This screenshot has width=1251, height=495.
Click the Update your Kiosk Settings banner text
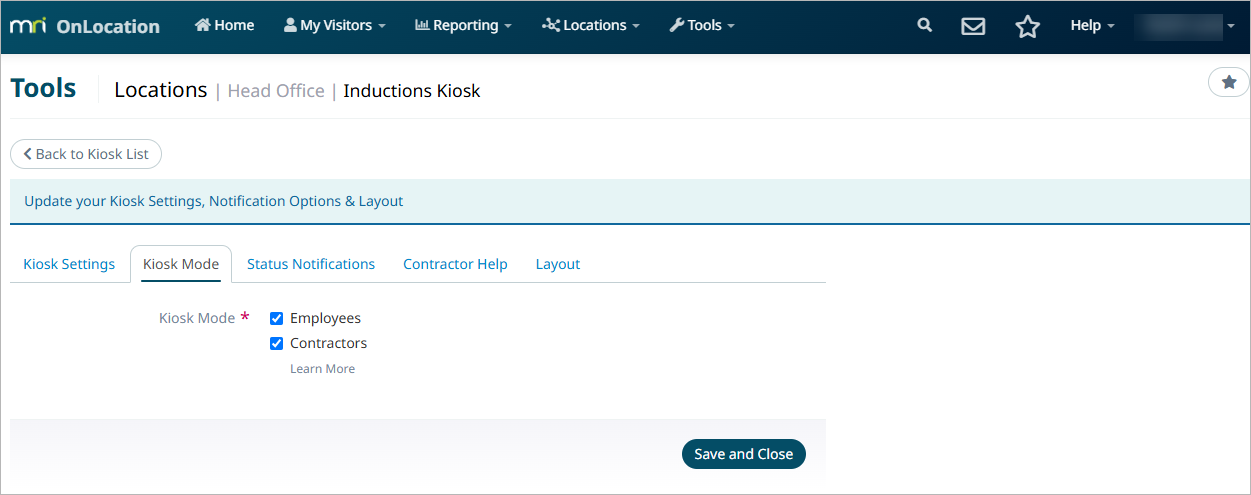[x=213, y=201]
